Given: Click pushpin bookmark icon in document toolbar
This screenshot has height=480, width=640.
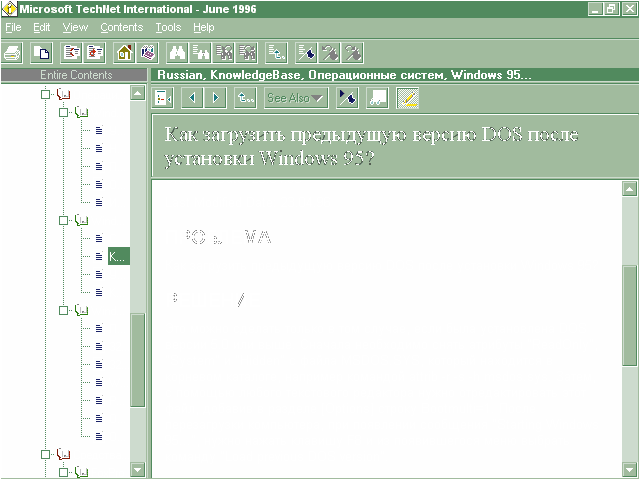Looking at the screenshot, I should click(347, 98).
